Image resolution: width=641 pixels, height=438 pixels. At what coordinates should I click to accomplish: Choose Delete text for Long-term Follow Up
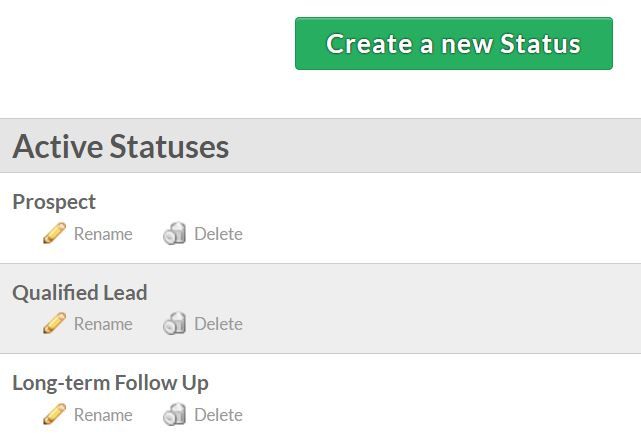[x=218, y=415]
